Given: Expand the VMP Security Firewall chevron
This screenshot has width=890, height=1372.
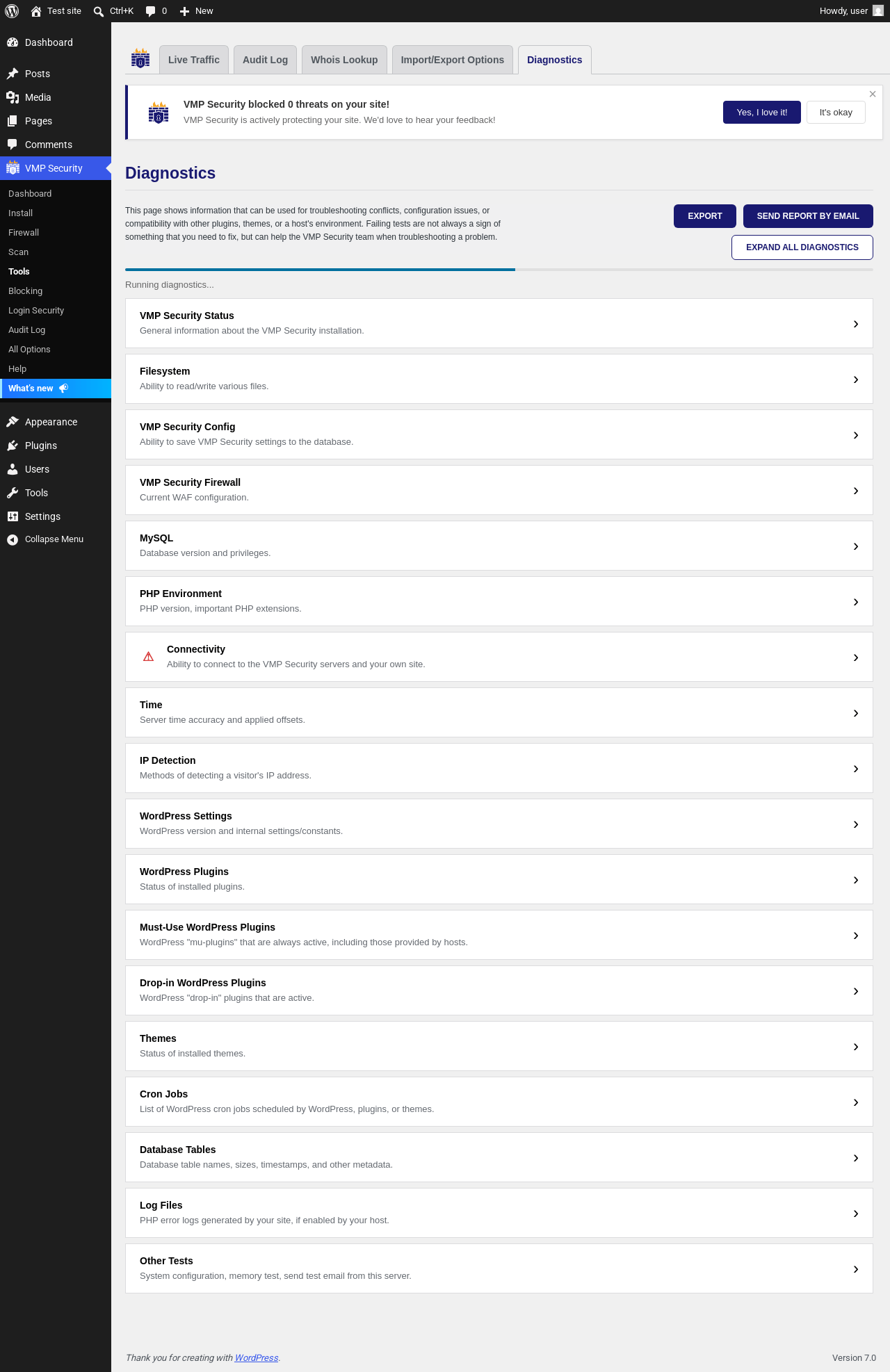Looking at the screenshot, I should 856,491.
